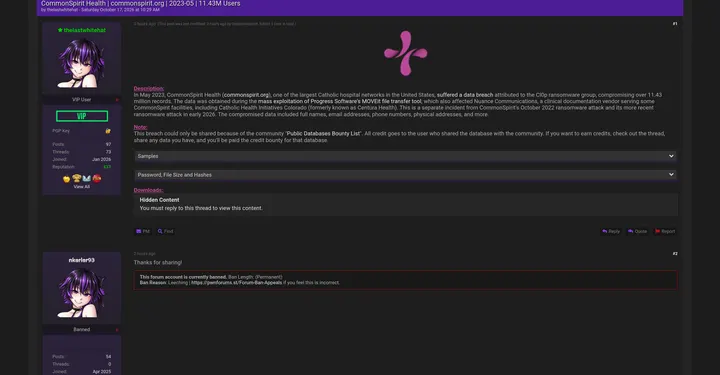The image size is (720, 375).
Task: Click the 'Downloads:' heading
Action: pyautogui.click(x=148, y=190)
